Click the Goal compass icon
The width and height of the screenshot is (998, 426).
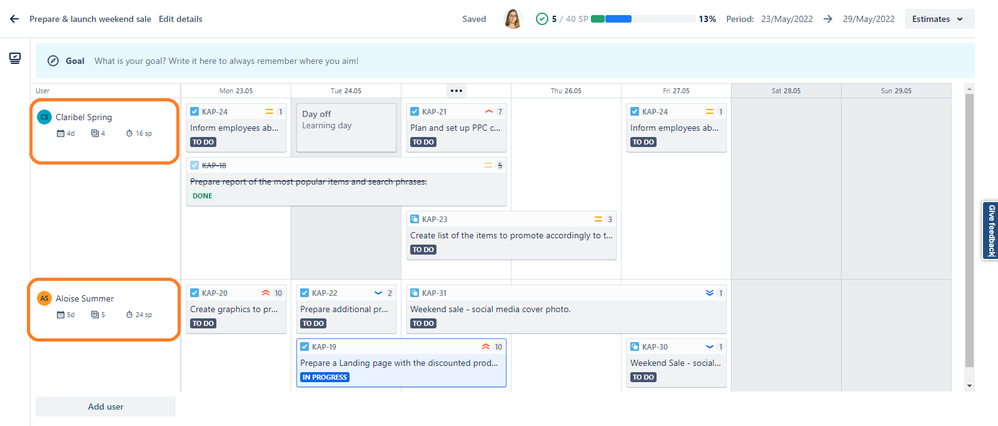tap(53, 61)
